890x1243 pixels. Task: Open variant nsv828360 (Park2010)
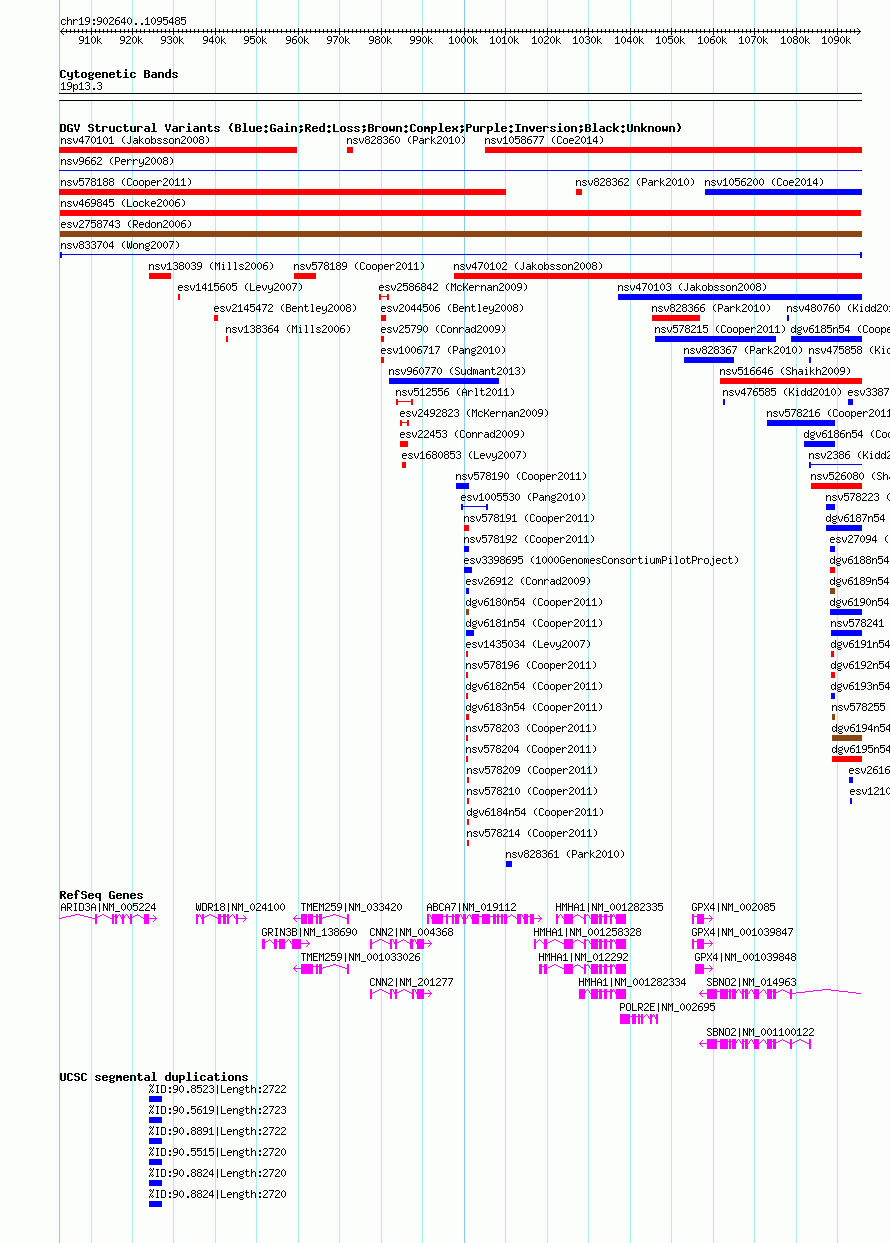[x=407, y=140]
